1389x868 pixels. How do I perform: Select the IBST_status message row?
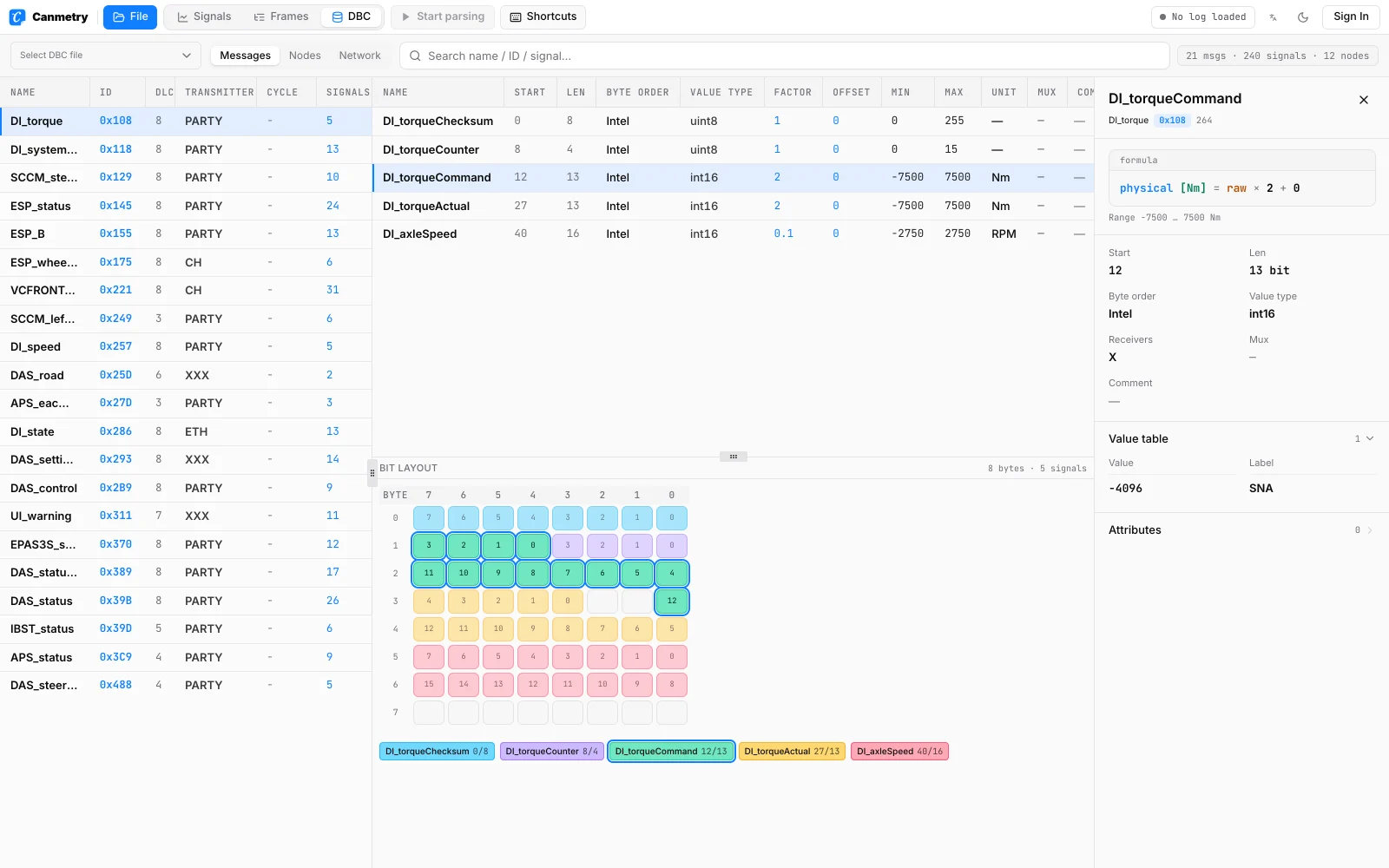pos(186,628)
